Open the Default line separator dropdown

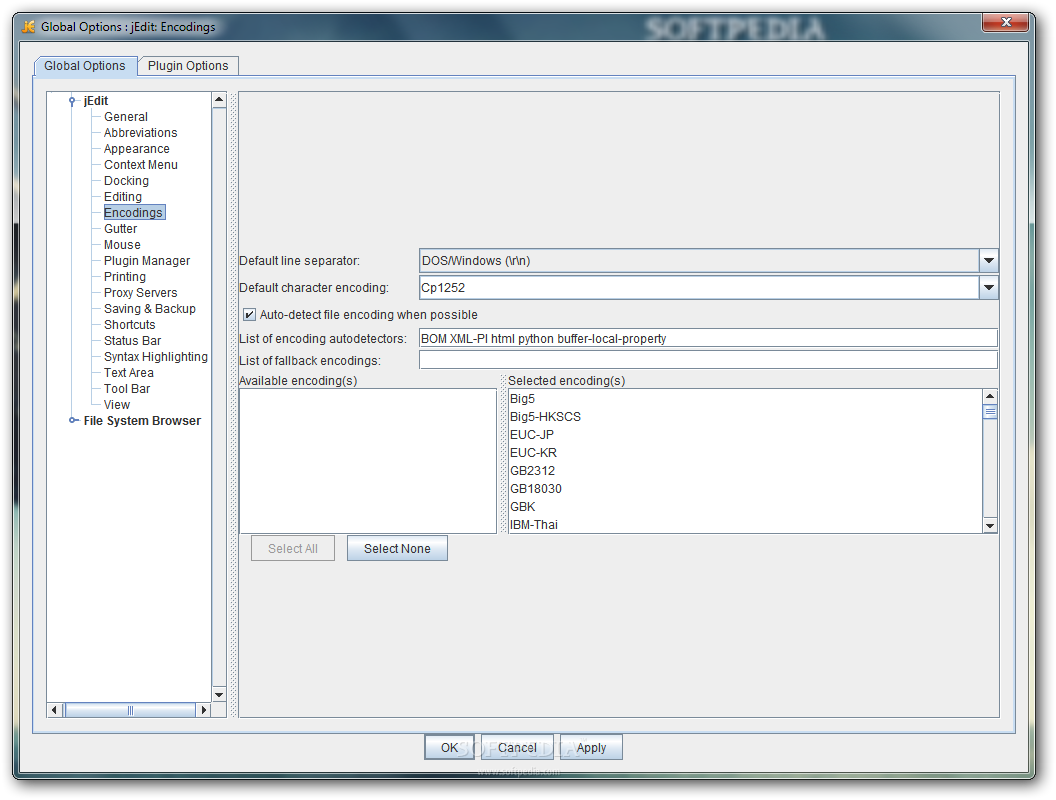(x=988, y=261)
